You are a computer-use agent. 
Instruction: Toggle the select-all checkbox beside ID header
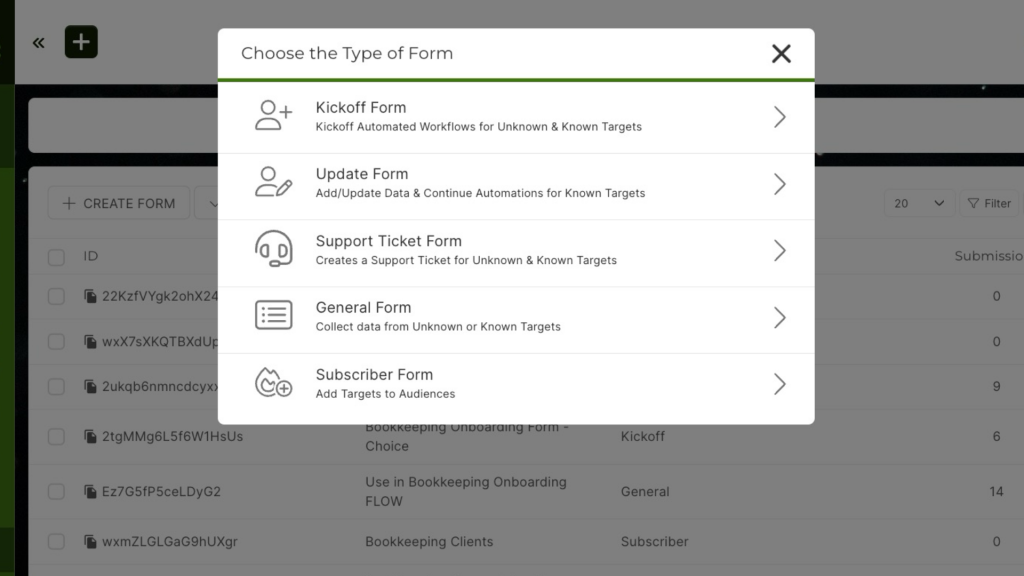(56, 257)
